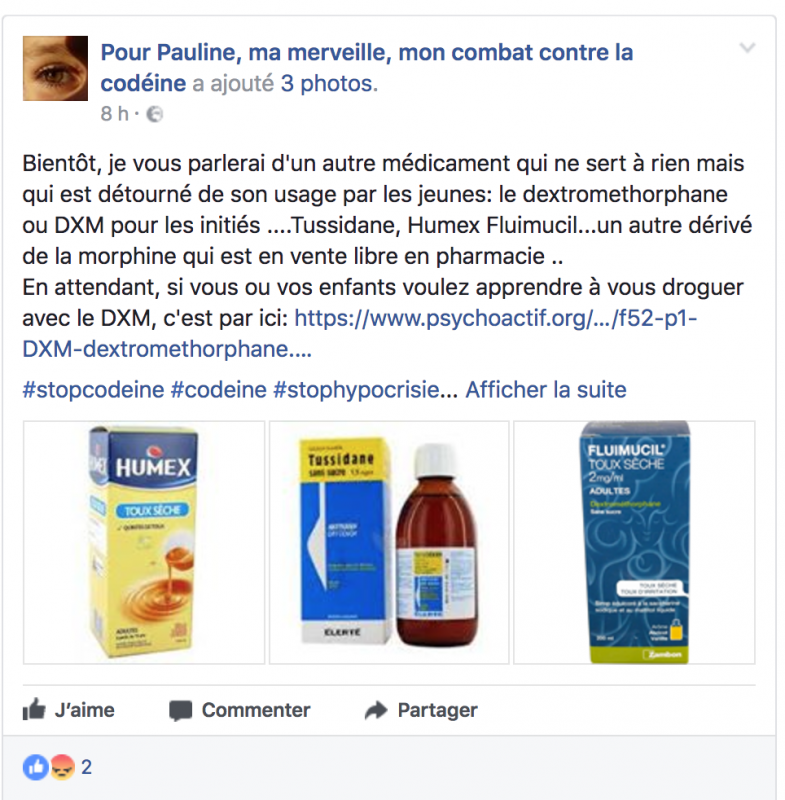Open the Fluimucil Toux Sèche photo
785x800 pixels.
[635, 542]
